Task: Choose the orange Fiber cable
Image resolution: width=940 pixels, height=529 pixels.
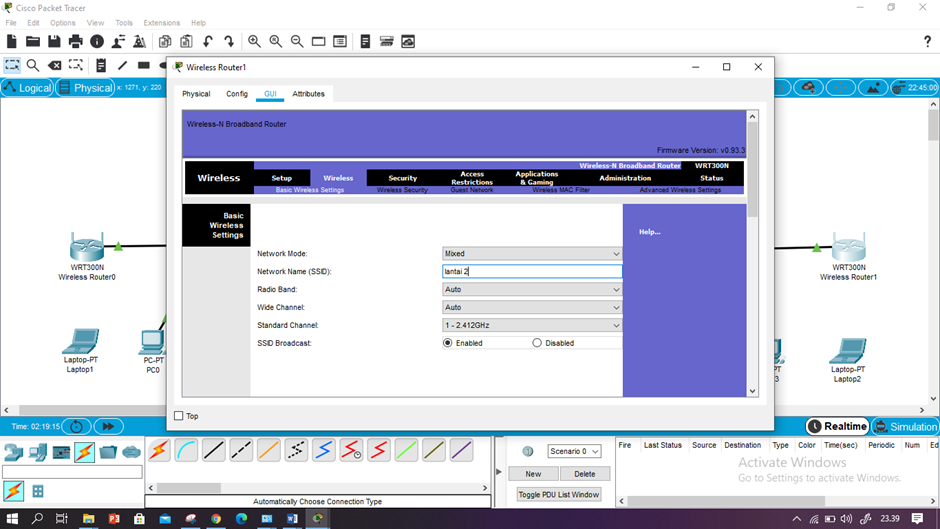Action: (269, 450)
